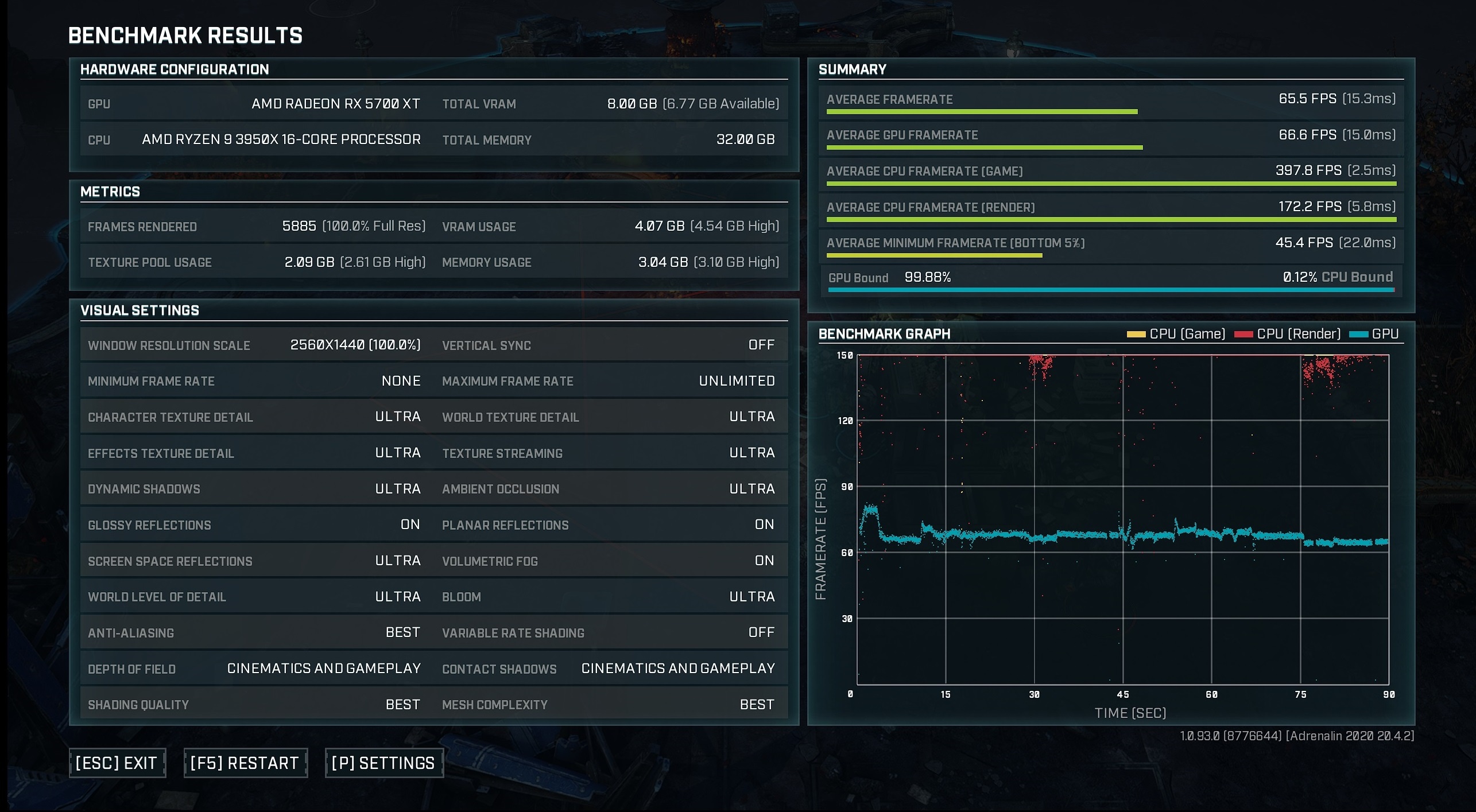This screenshot has height=812, width=1476.
Task: Click the Glossy Reflections ON value
Action: tap(410, 525)
